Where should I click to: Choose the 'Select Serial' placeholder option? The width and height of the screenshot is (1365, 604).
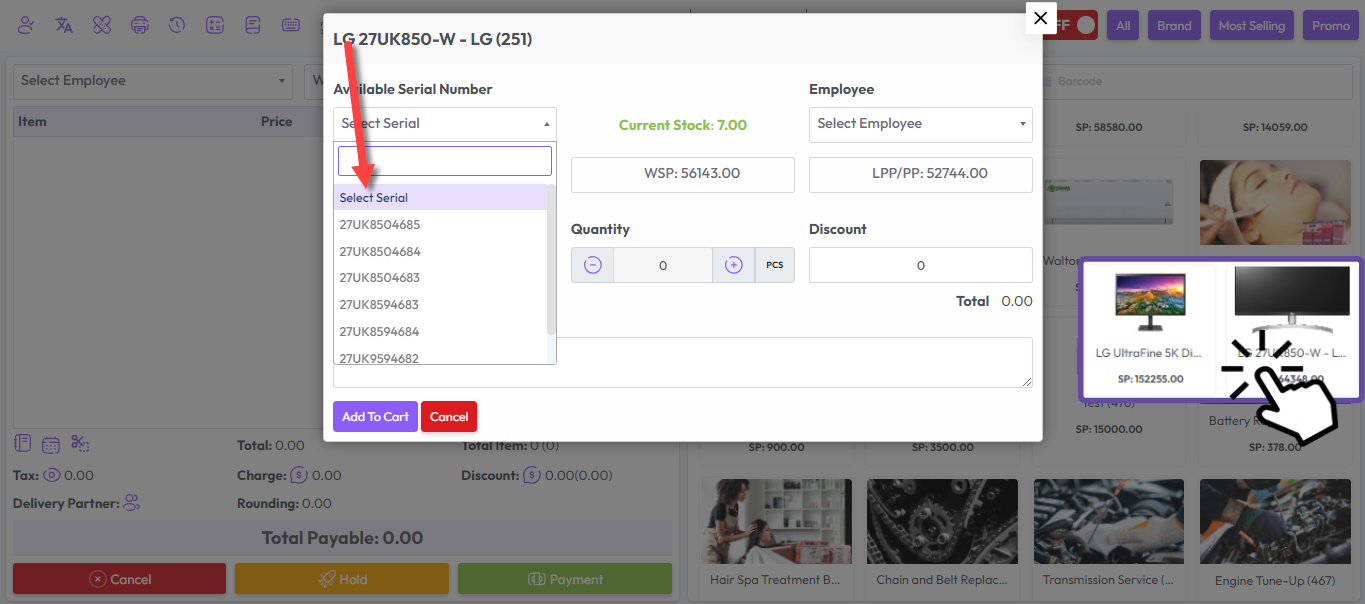click(440, 198)
